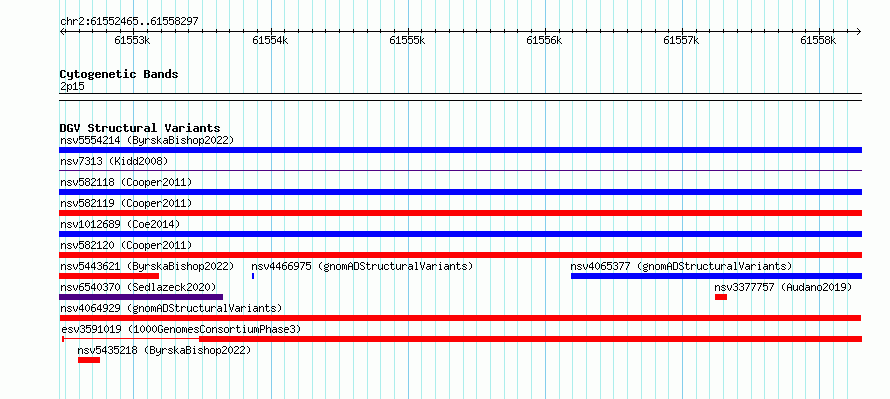Viewport: 890px width, 399px height.
Task: Open nsv582118 (Cooper2011) variant label
Action: click(126, 182)
